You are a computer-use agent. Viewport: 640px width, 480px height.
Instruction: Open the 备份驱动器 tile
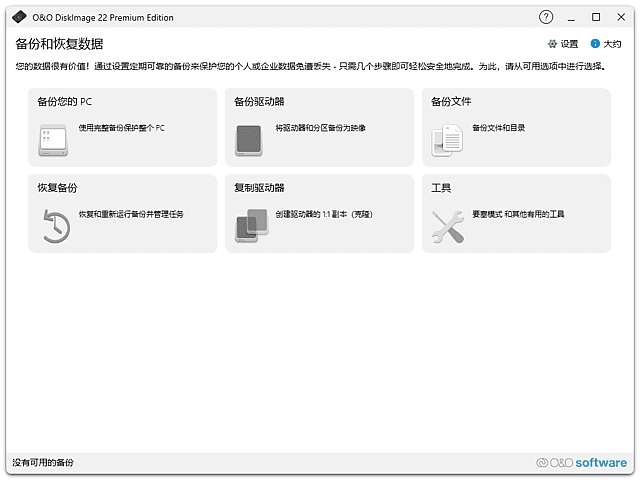(x=319, y=127)
